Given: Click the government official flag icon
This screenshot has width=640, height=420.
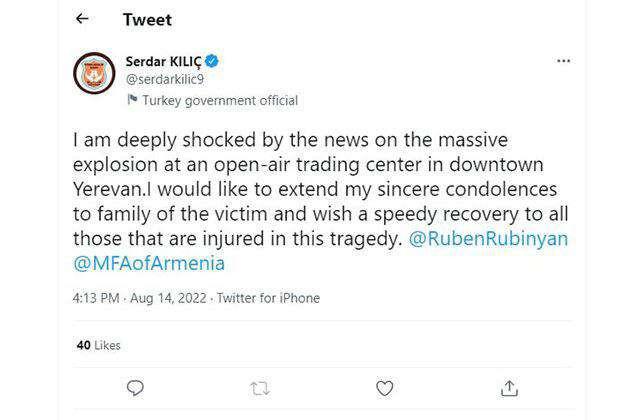Looking at the screenshot, I should [x=132, y=100].
